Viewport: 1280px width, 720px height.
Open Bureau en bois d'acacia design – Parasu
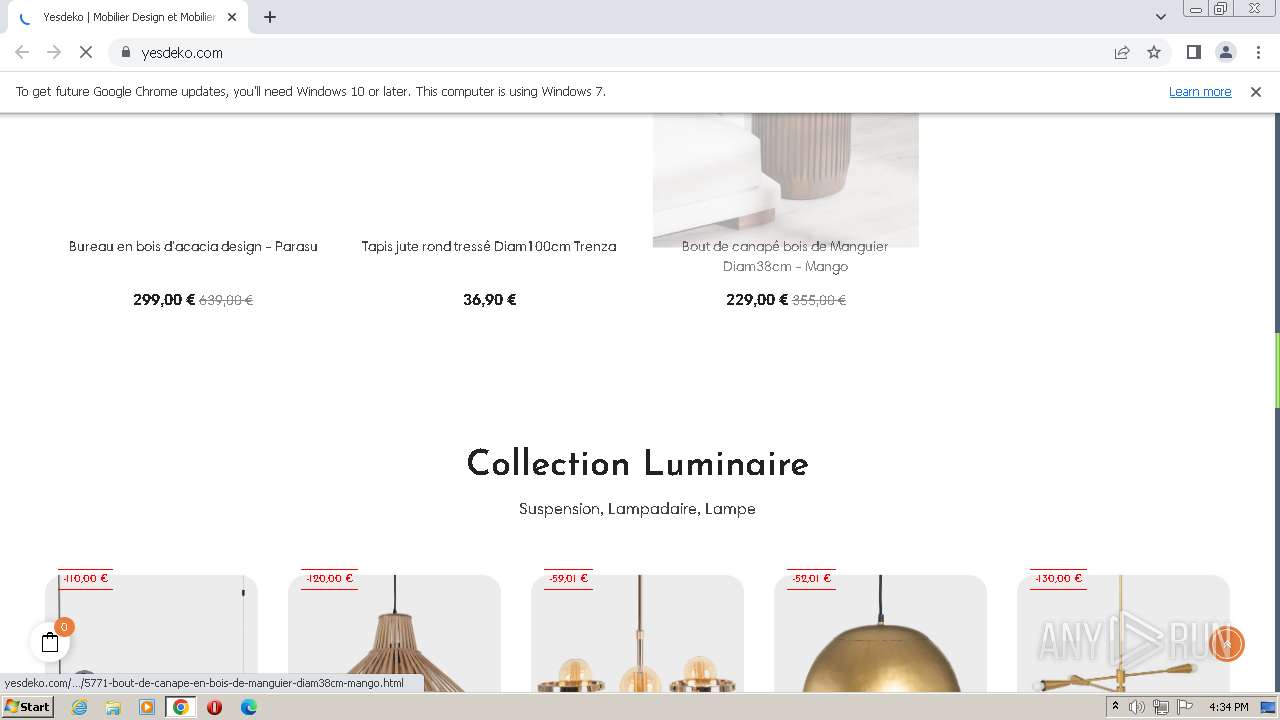point(193,246)
